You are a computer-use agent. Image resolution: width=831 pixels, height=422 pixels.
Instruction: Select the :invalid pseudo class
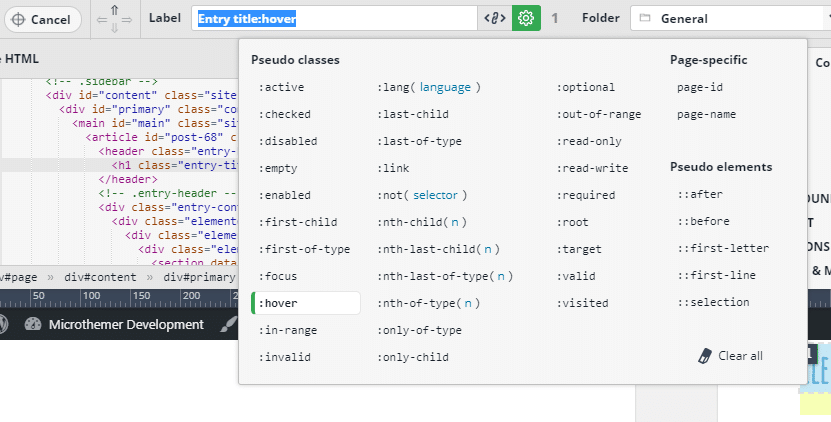tap(285, 357)
